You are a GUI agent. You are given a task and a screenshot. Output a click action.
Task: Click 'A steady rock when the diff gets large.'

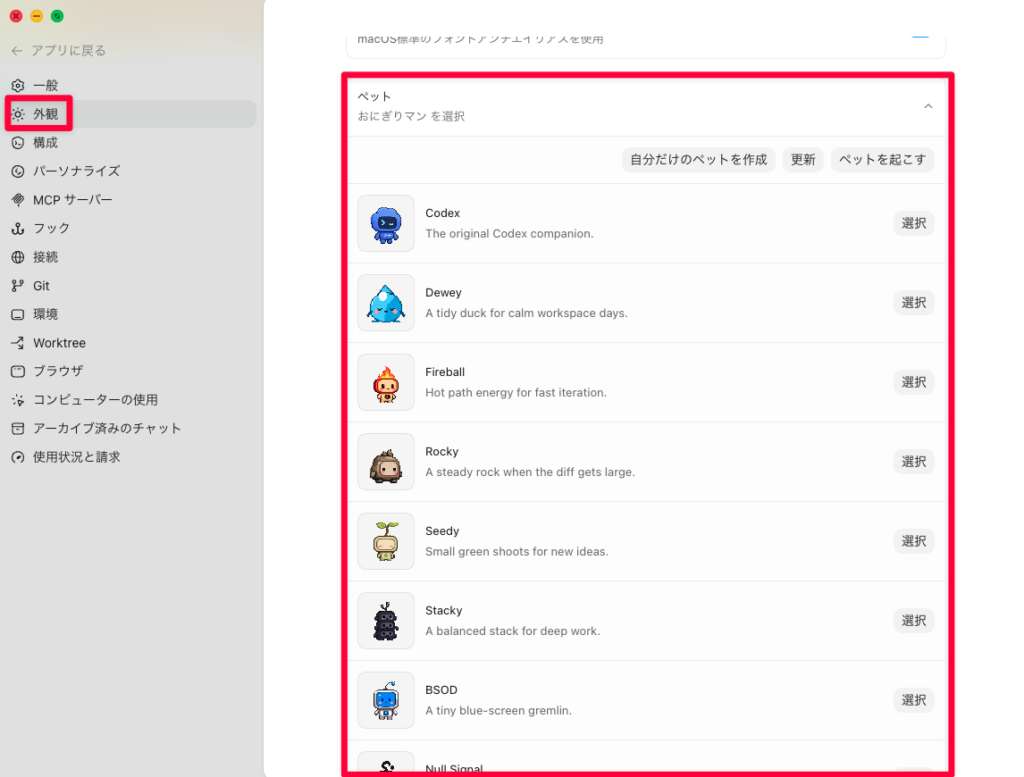point(530,472)
